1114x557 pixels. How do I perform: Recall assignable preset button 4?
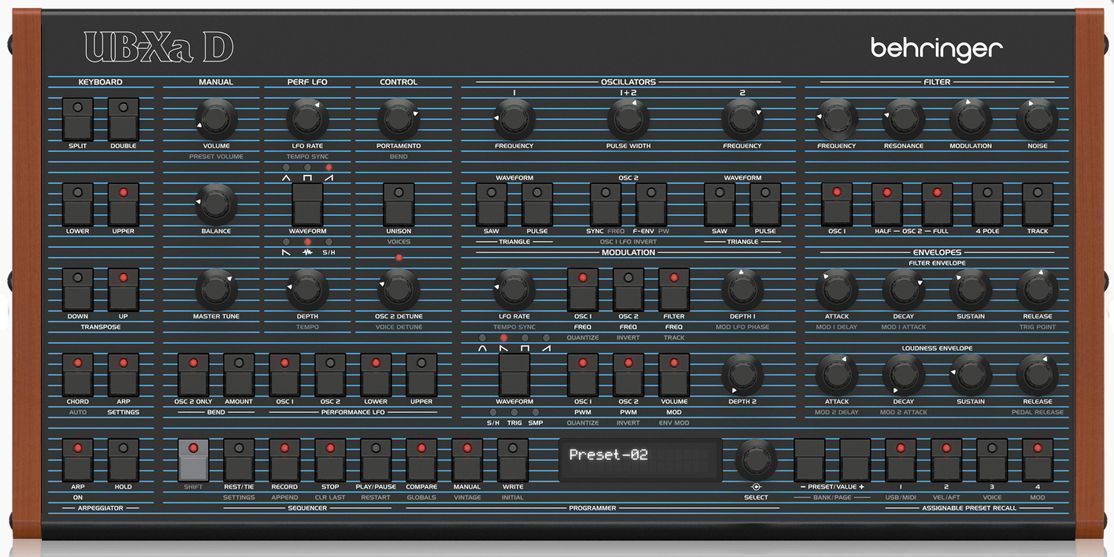[x=1037, y=460]
